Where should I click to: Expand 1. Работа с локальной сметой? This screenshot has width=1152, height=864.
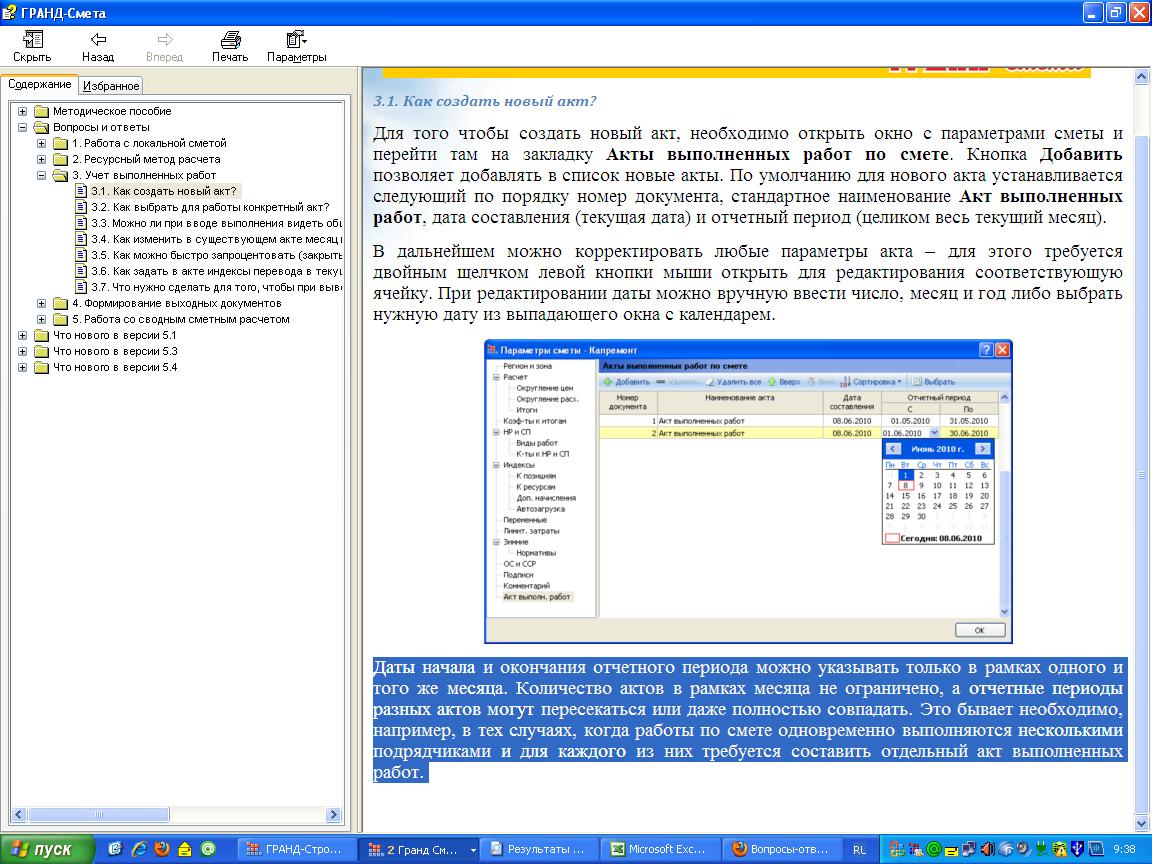click(x=42, y=143)
